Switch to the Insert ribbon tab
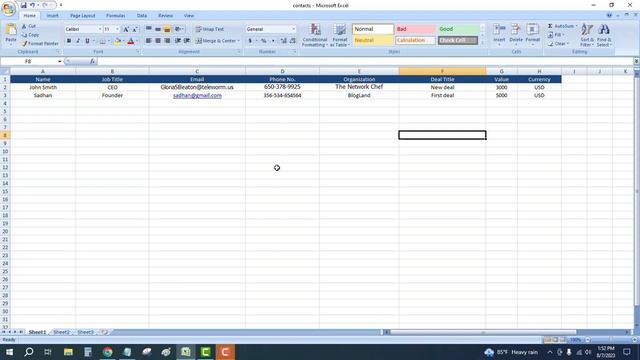Image resolution: width=640 pixels, height=360 pixels. pos(52,16)
